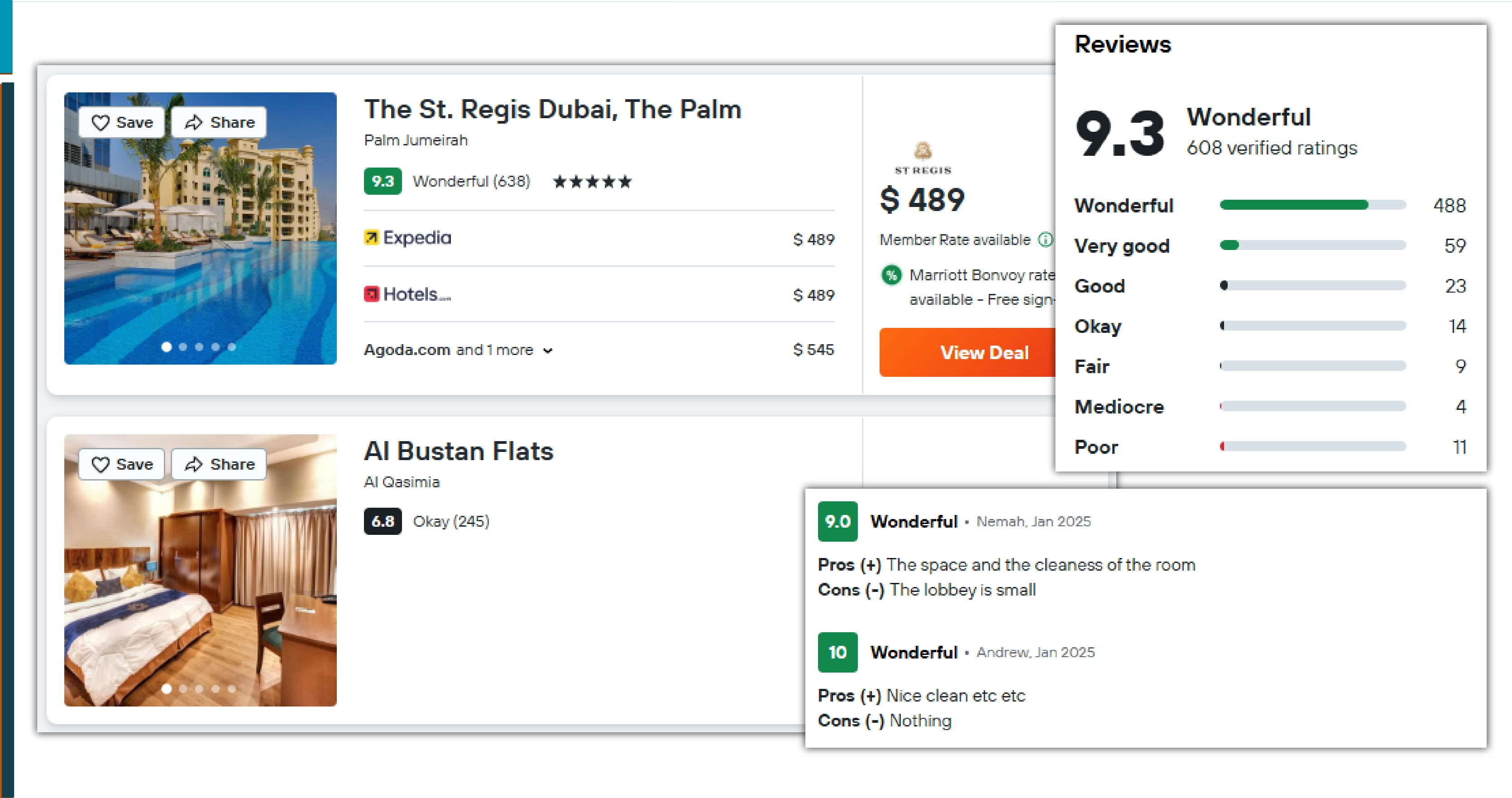Open the Agoda.com price link
Screen dimensions: 1512x798
pos(407,349)
